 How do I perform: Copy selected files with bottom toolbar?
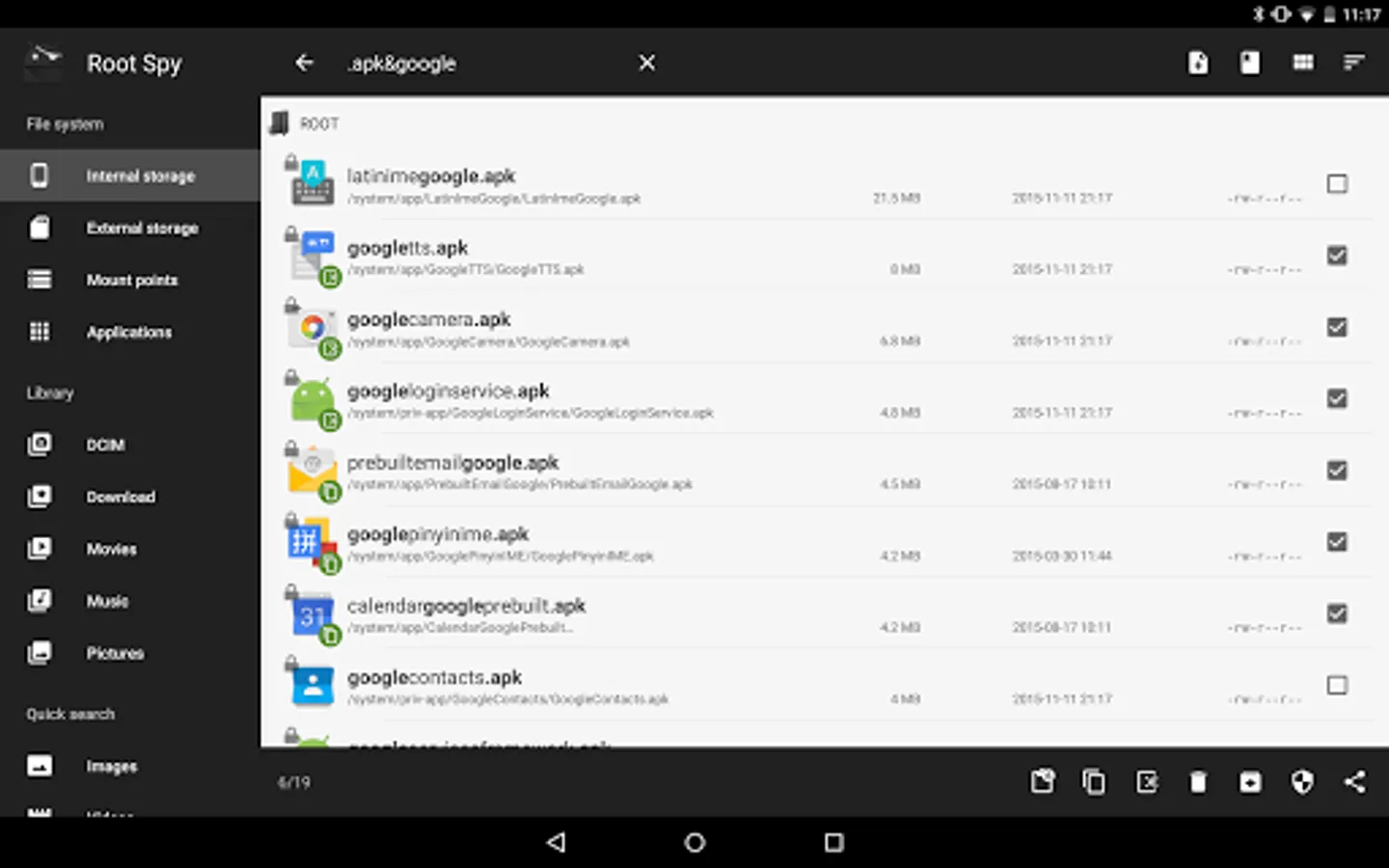[x=1094, y=782]
